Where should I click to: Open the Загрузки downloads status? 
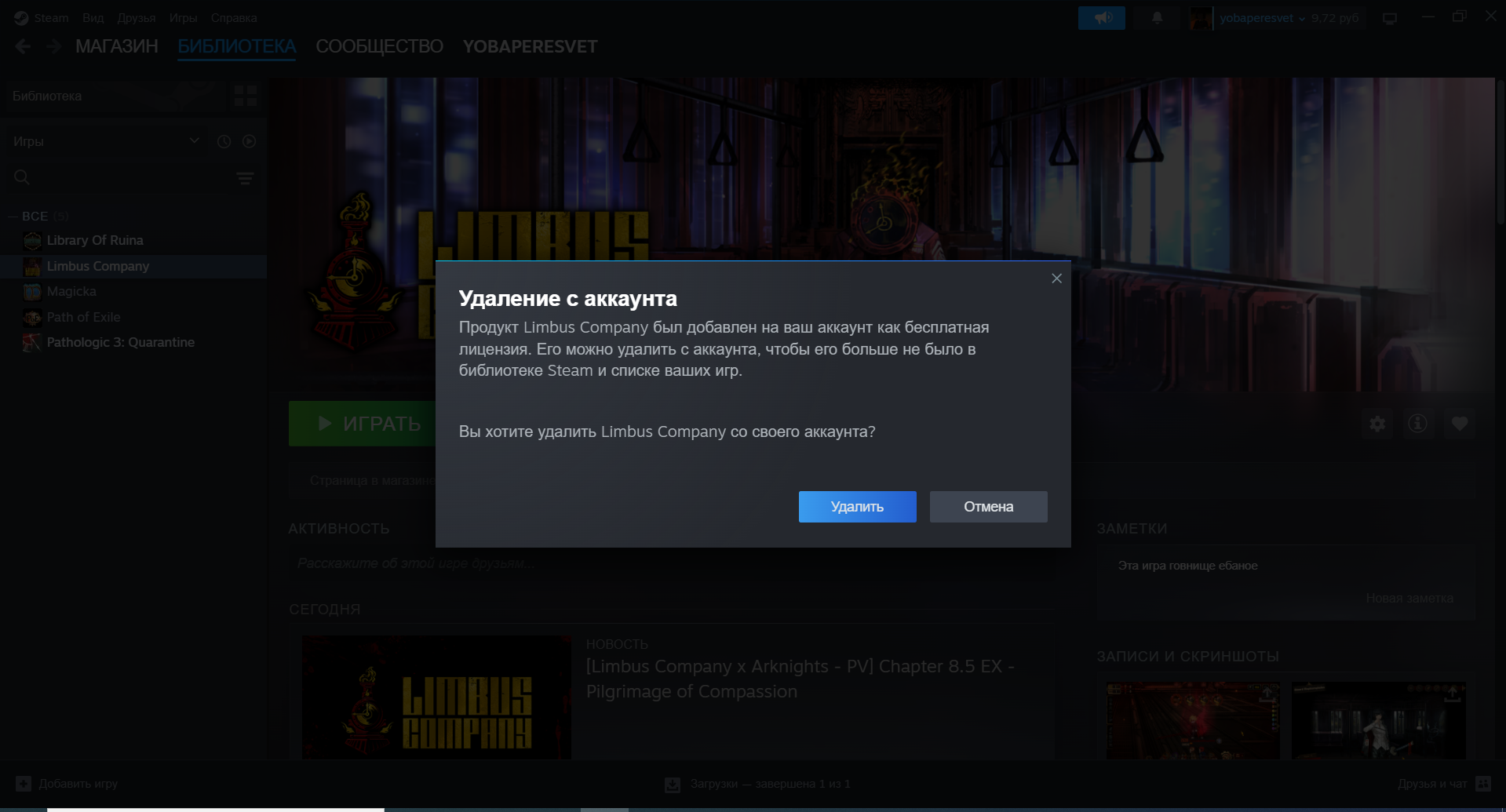click(x=757, y=784)
